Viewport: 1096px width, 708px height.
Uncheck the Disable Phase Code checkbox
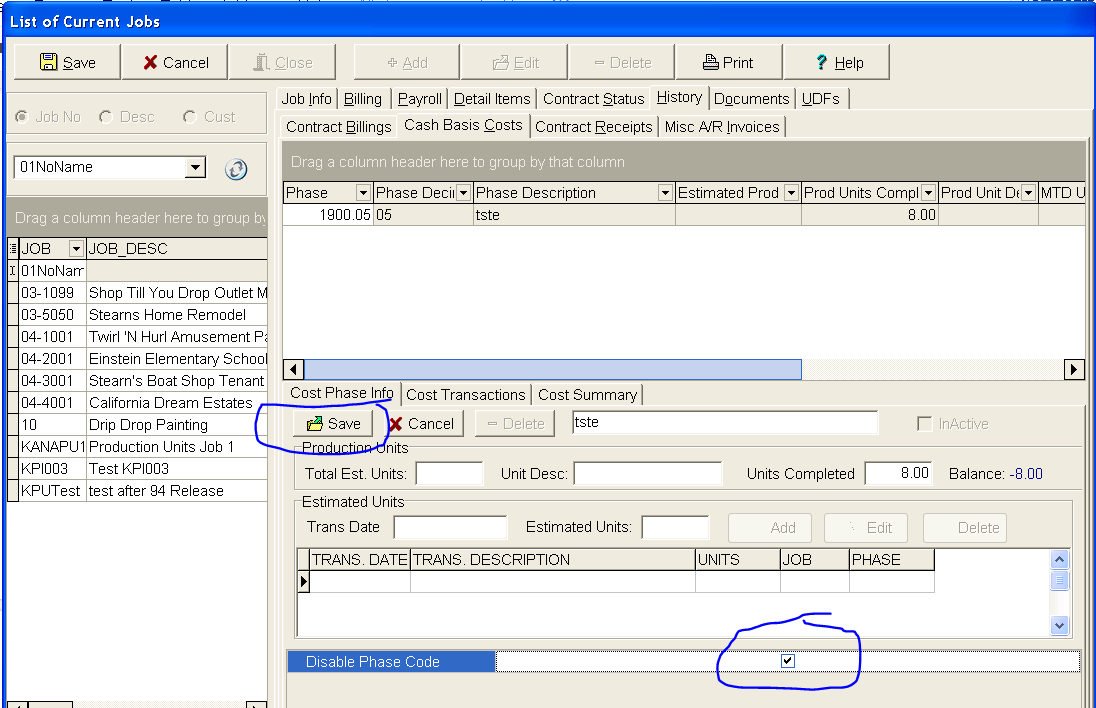[788, 660]
